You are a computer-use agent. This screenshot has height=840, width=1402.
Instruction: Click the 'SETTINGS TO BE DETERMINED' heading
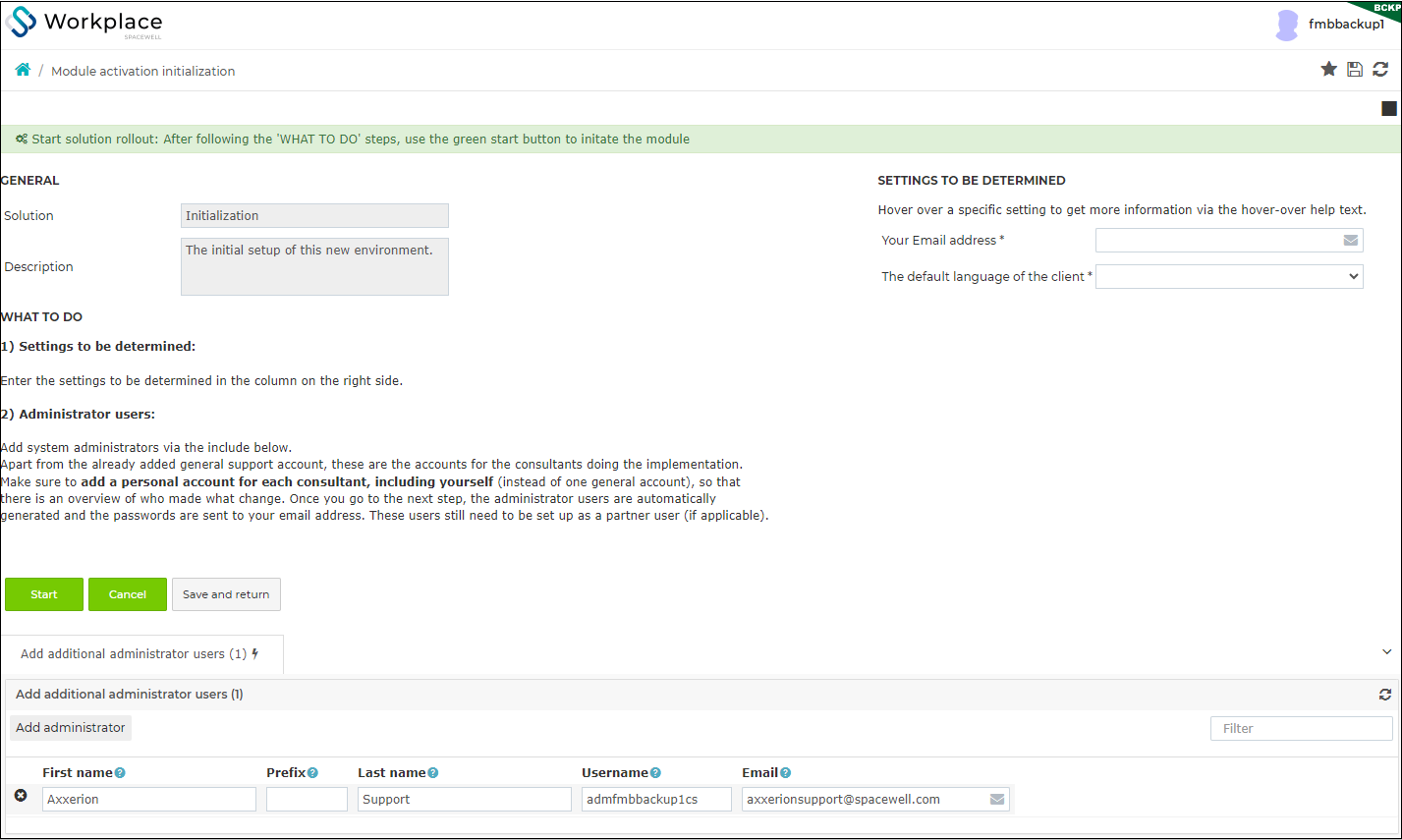coord(972,181)
